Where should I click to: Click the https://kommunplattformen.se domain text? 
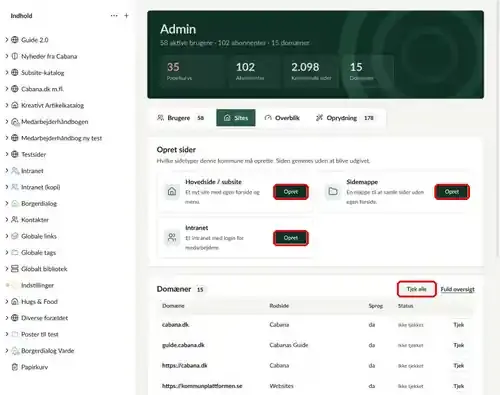202,386
